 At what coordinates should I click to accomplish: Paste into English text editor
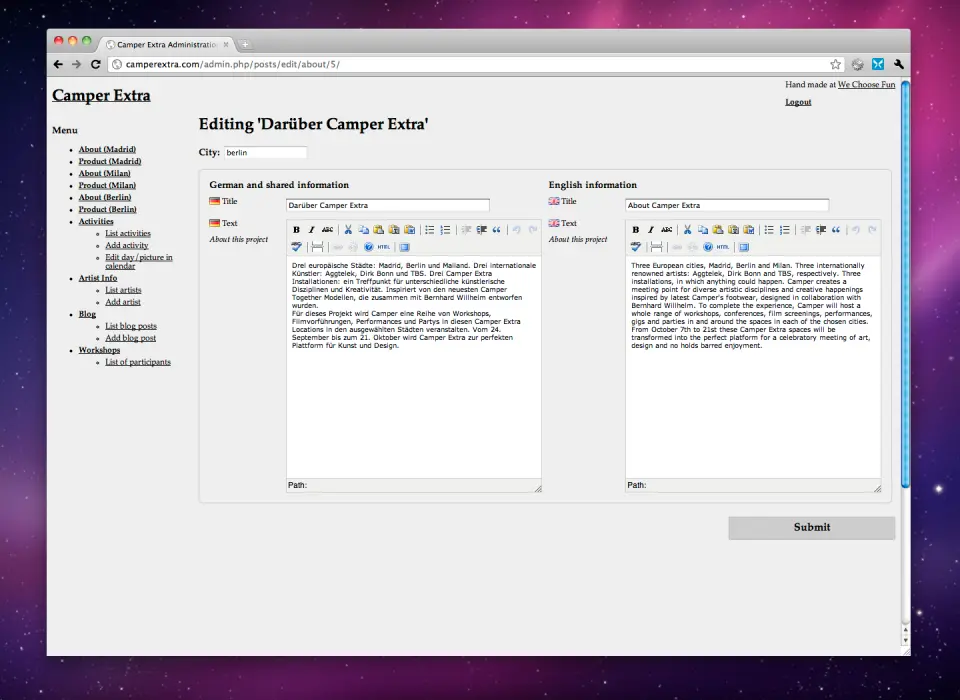(718, 230)
